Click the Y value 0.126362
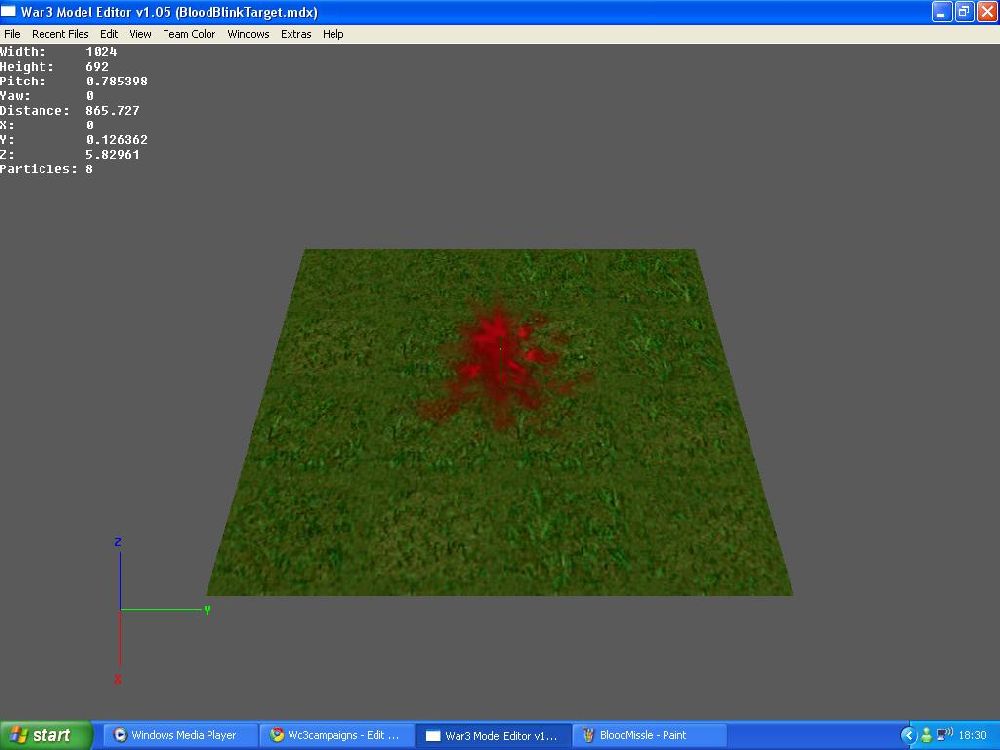 pyautogui.click(x=117, y=140)
